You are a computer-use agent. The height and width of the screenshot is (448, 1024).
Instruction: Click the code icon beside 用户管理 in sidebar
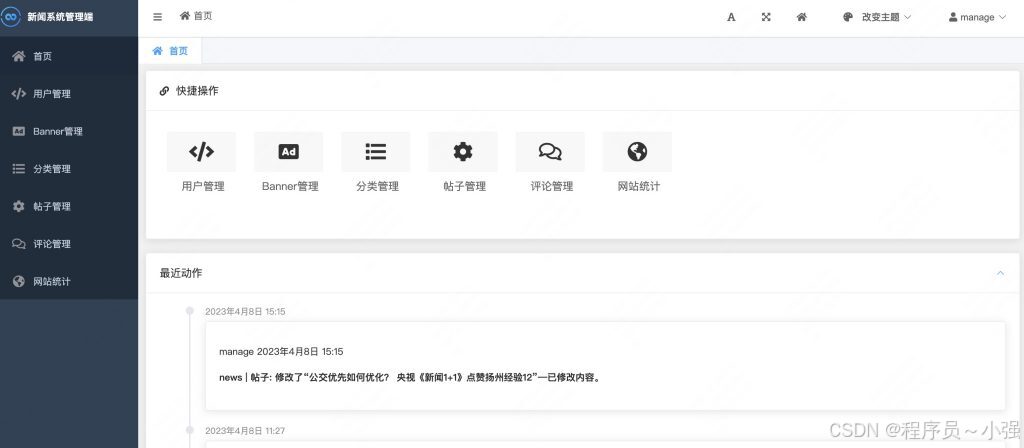[19, 93]
